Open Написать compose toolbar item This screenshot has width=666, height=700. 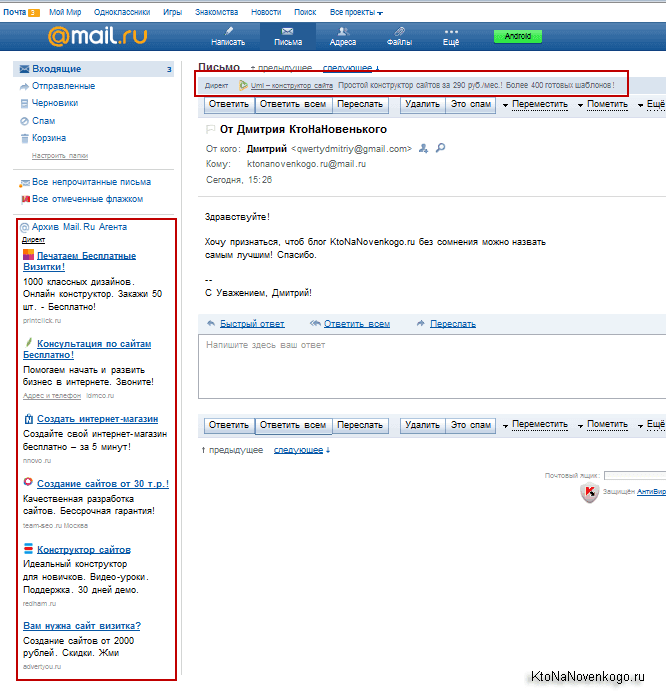228,37
